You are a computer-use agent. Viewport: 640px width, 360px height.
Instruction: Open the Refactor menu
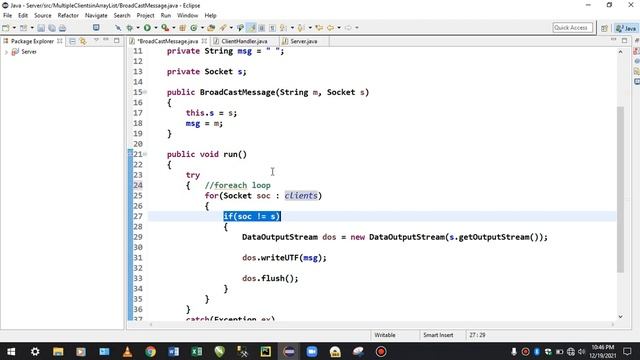[x=68, y=16]
